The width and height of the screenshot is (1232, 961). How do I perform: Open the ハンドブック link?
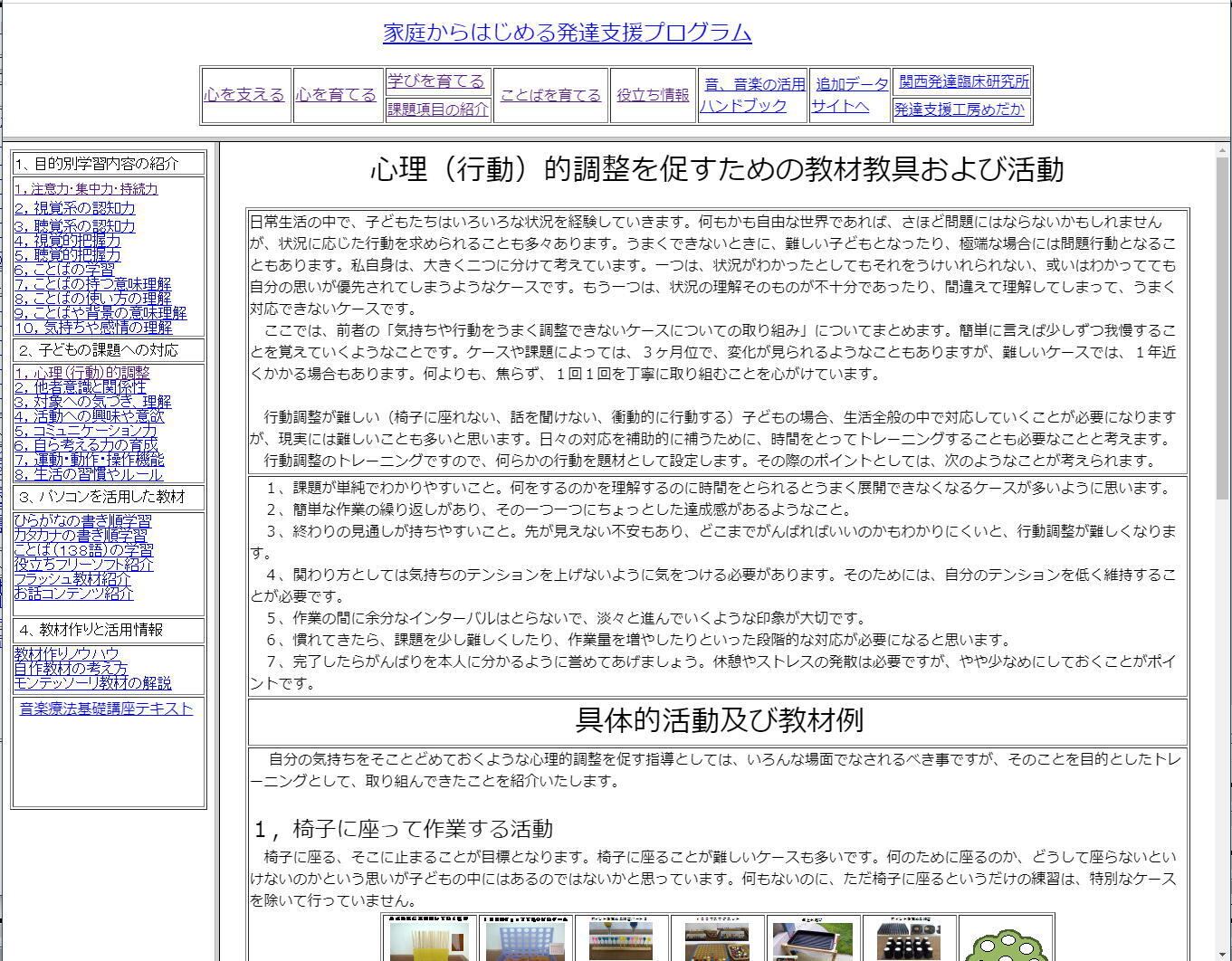(743, 106)
